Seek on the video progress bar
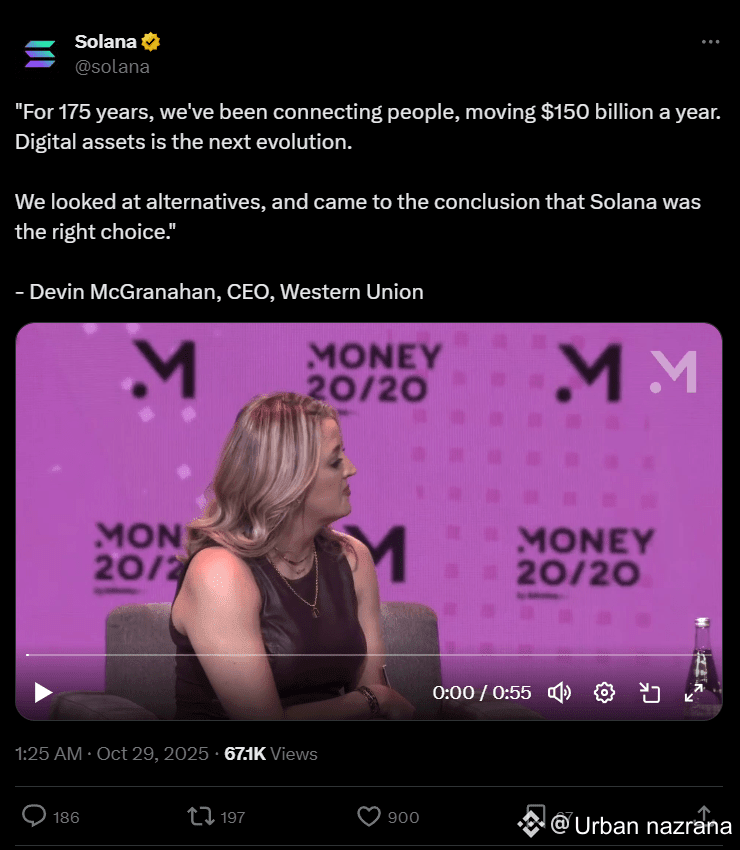This screenshot has height=850, width=740. tap(369, 655)
